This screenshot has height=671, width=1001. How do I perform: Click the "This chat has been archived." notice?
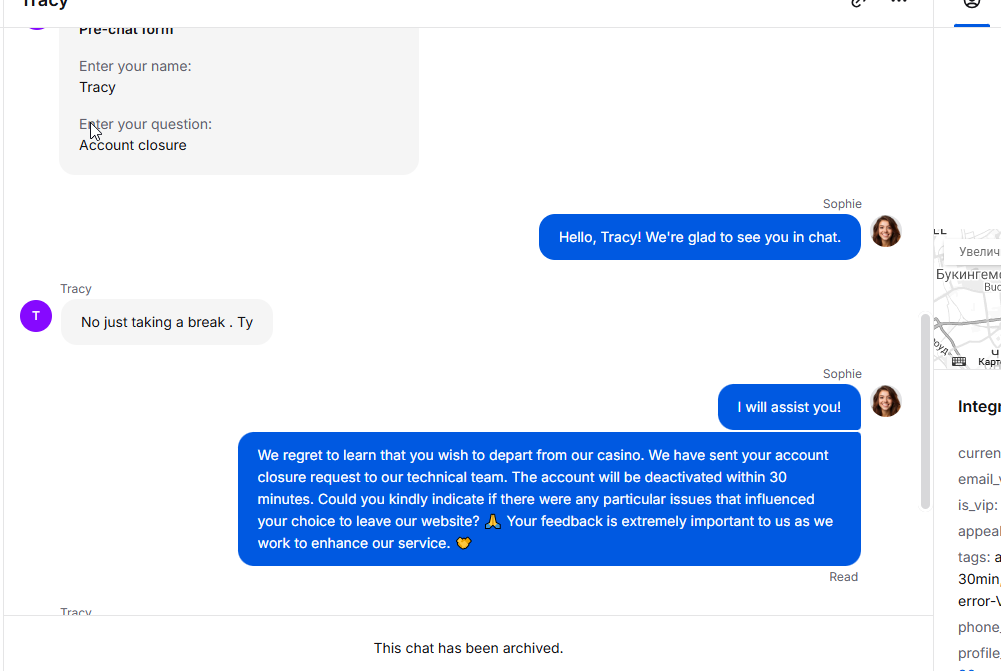(468, 648)
